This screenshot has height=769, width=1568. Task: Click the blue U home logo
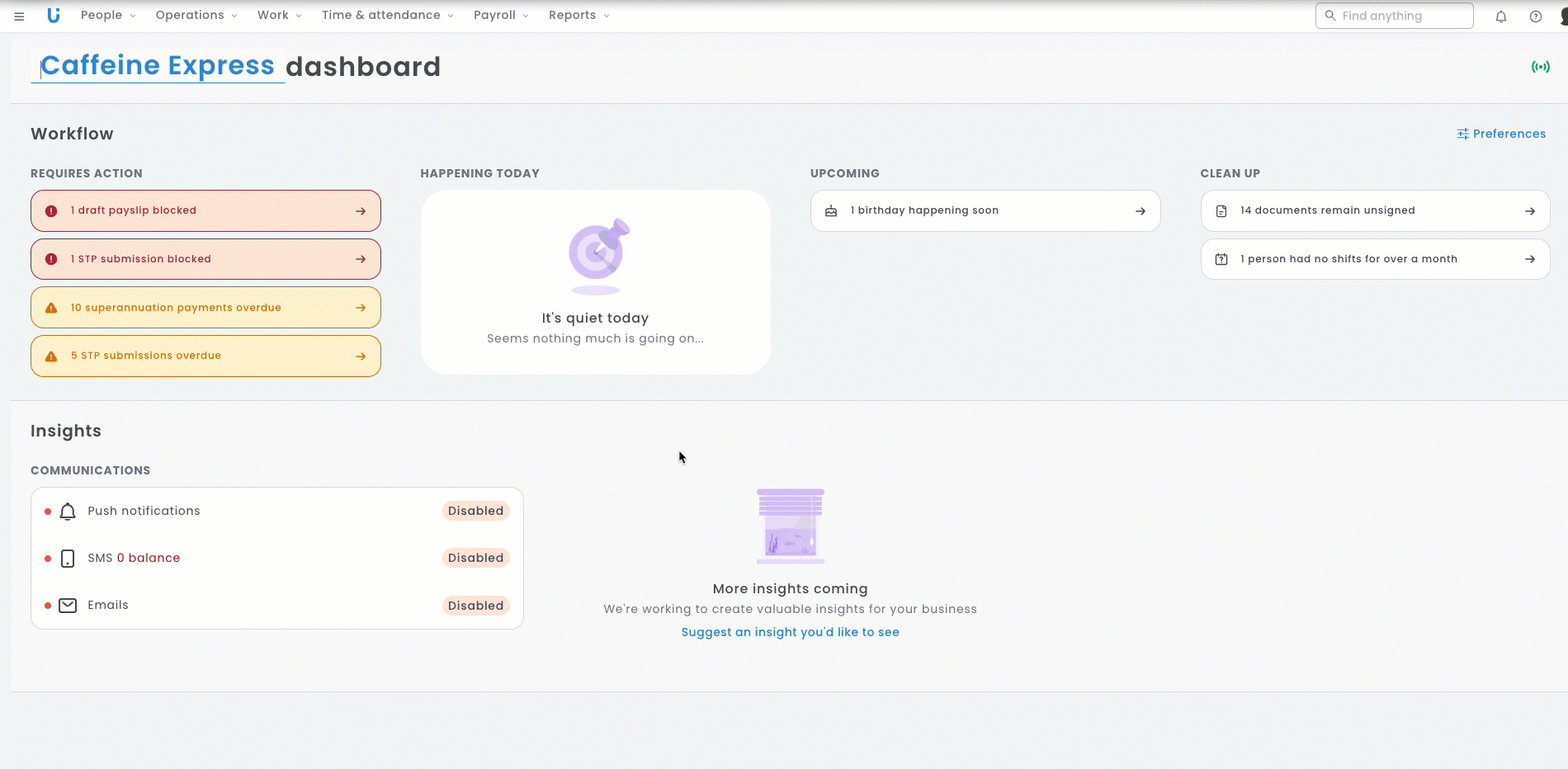[x=54, y=16]
